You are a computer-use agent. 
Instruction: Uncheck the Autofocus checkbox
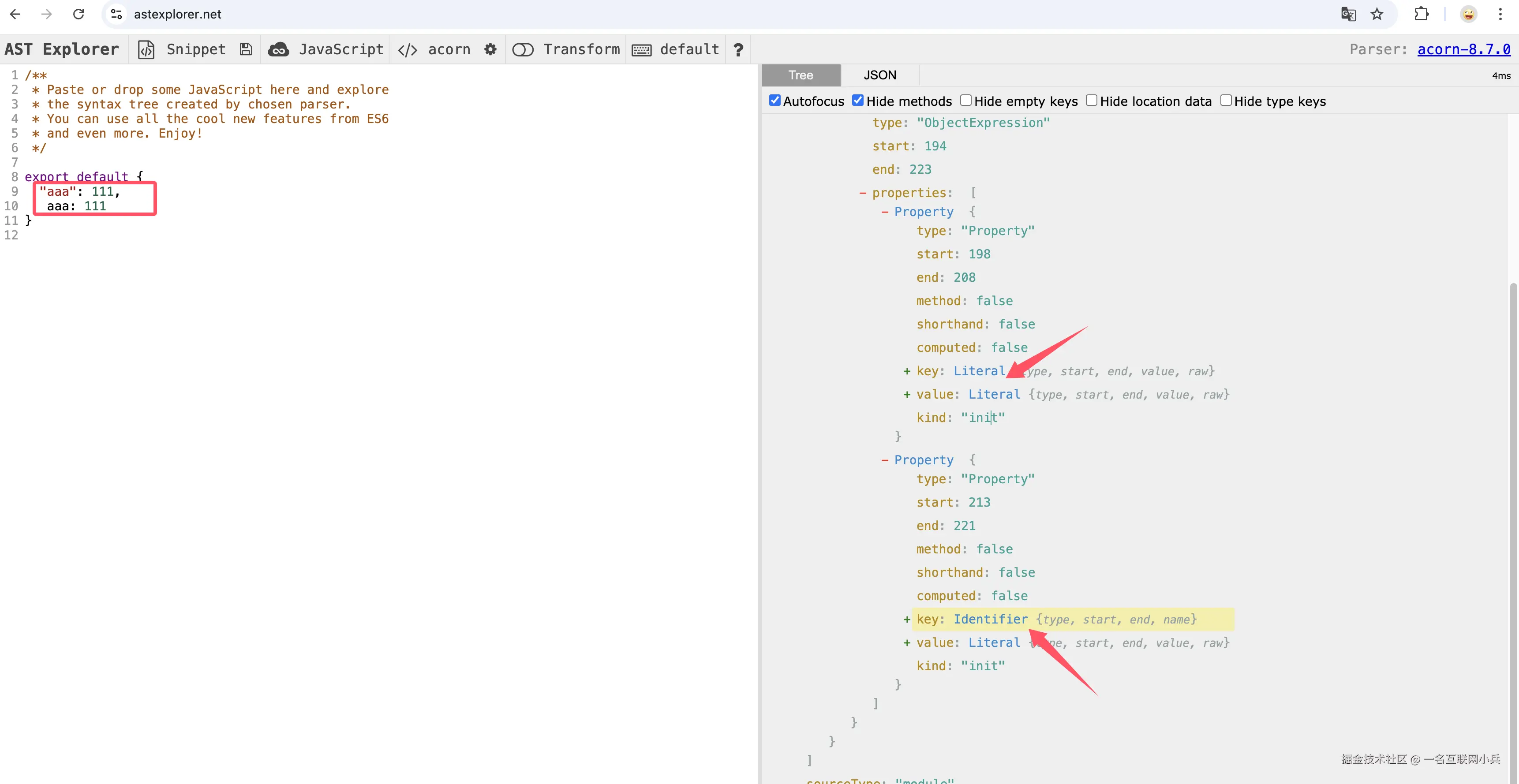(x=775, y=101)
